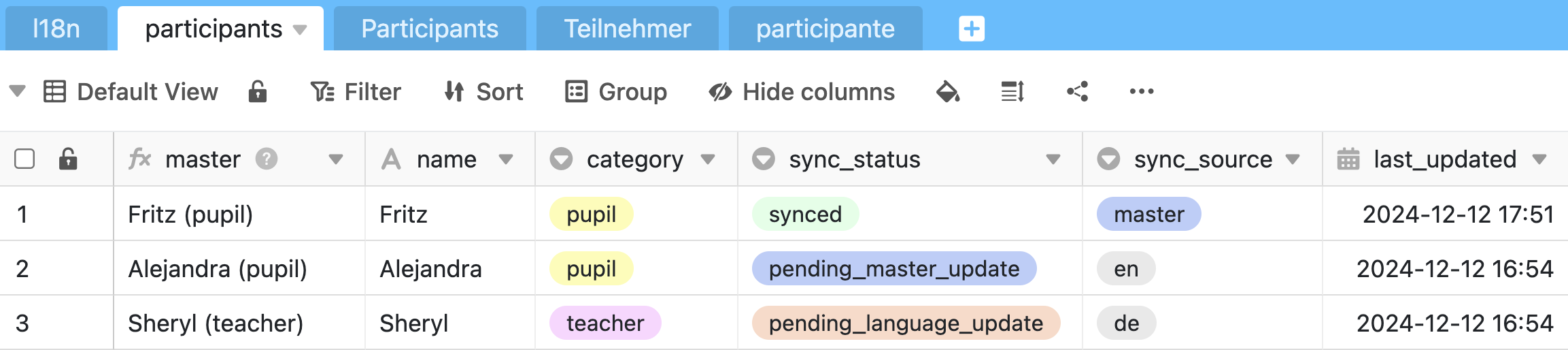This screenshot has width=1568, height=350.
Task: Open the paint bucket color formatting tool
Action: click(x=948, y=91)
